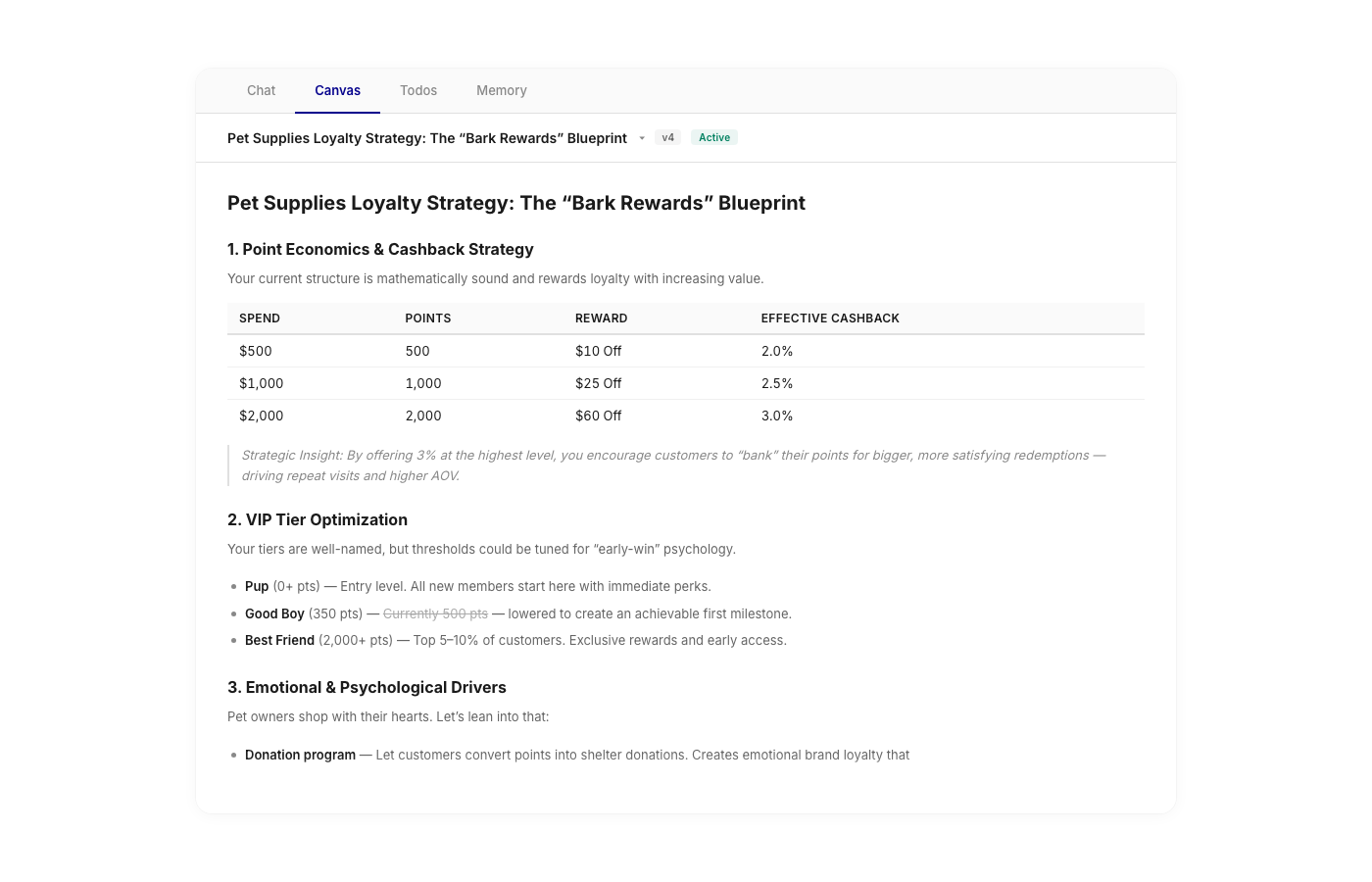Viewport: 1372px width, 882px height.
Task: Select the active Canvas tab
Action: [x=336, y=90]
